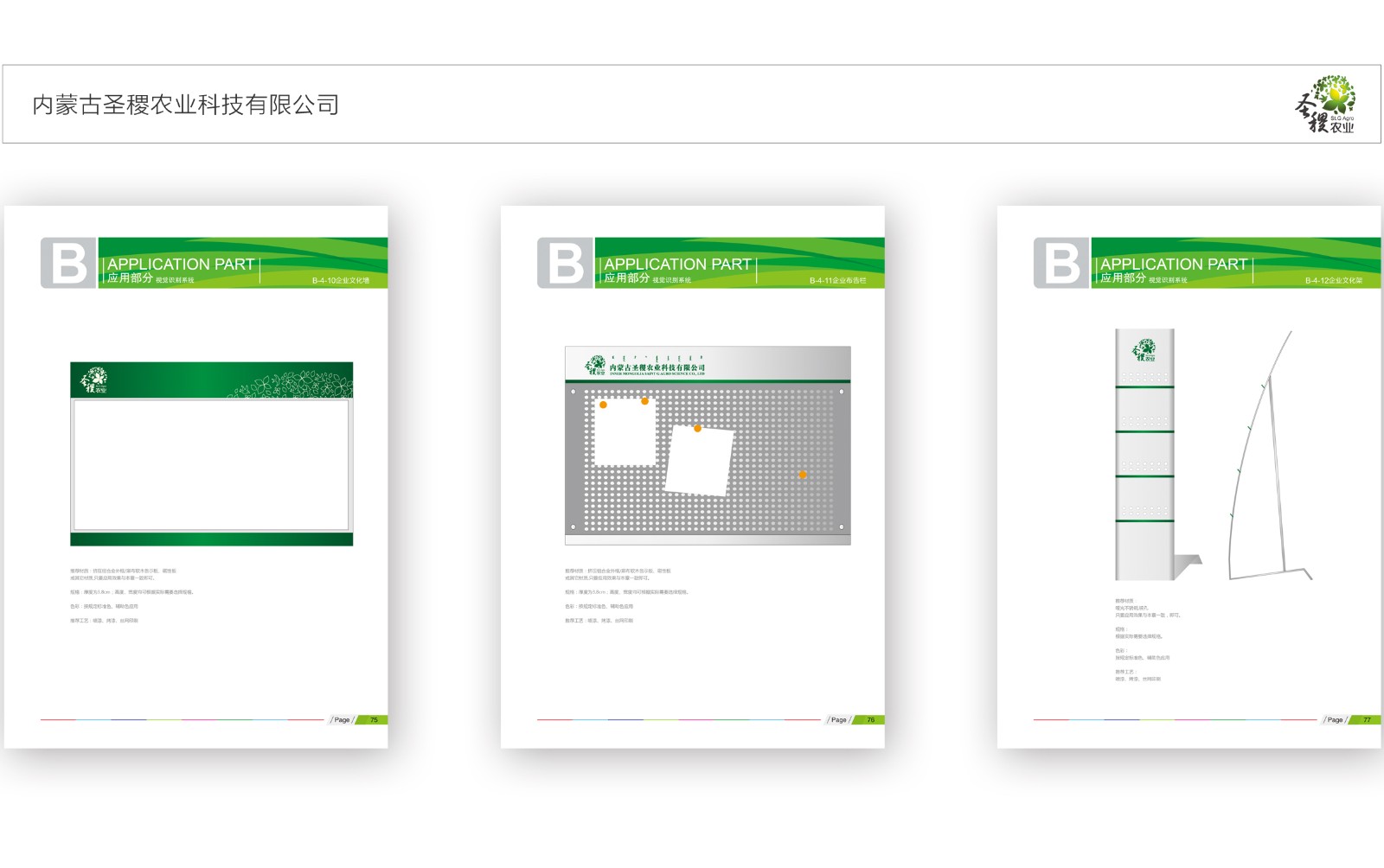Viewport: 1384px width, 868px height.
Task: Select the tilted white note on bulletin board
Action: [x=699, y=463]
